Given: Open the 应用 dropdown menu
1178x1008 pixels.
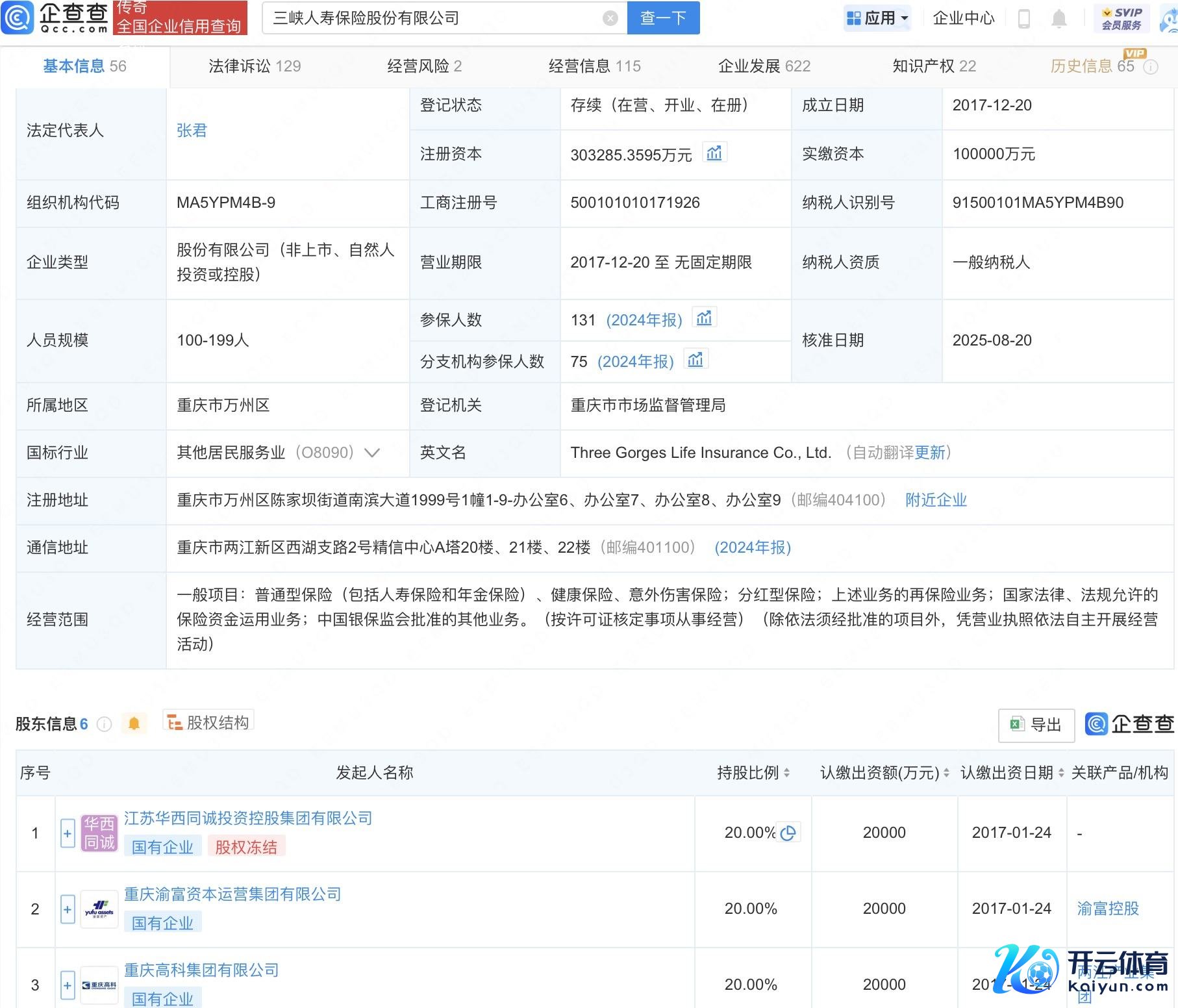Looking at the screenshot, I should pos(878,18).
